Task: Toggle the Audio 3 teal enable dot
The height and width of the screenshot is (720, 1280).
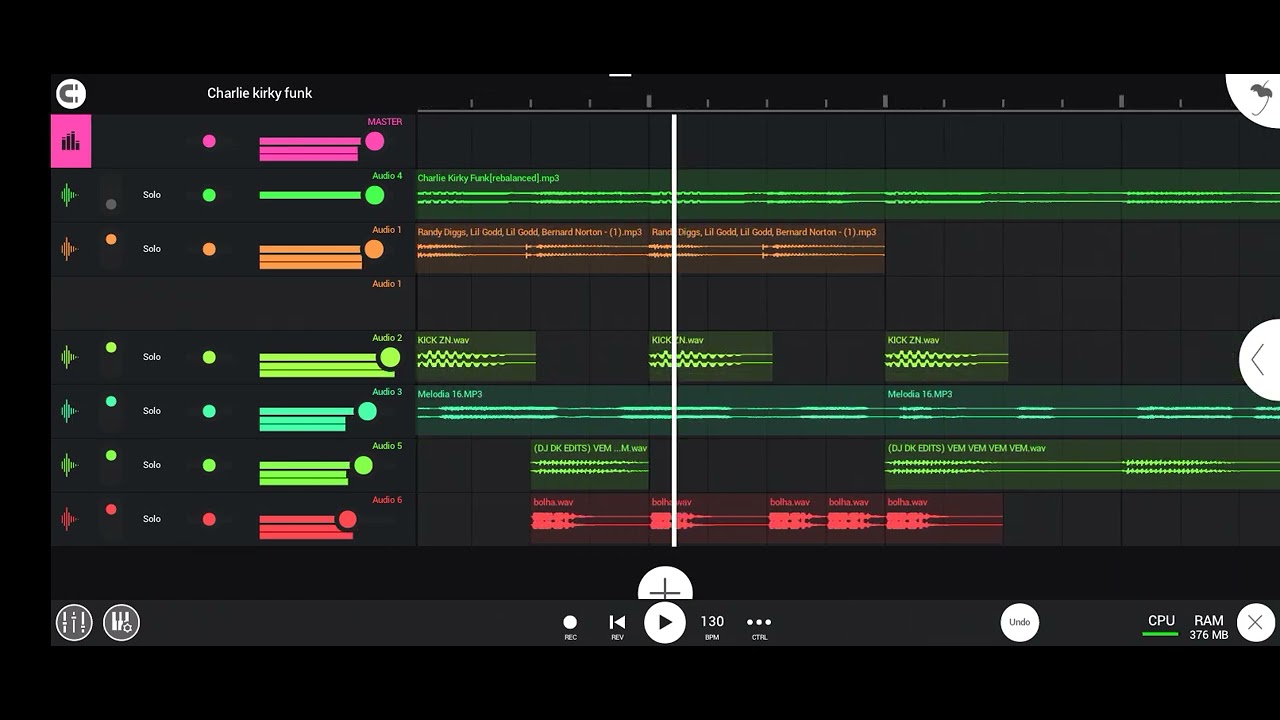Action: (209, 411)
